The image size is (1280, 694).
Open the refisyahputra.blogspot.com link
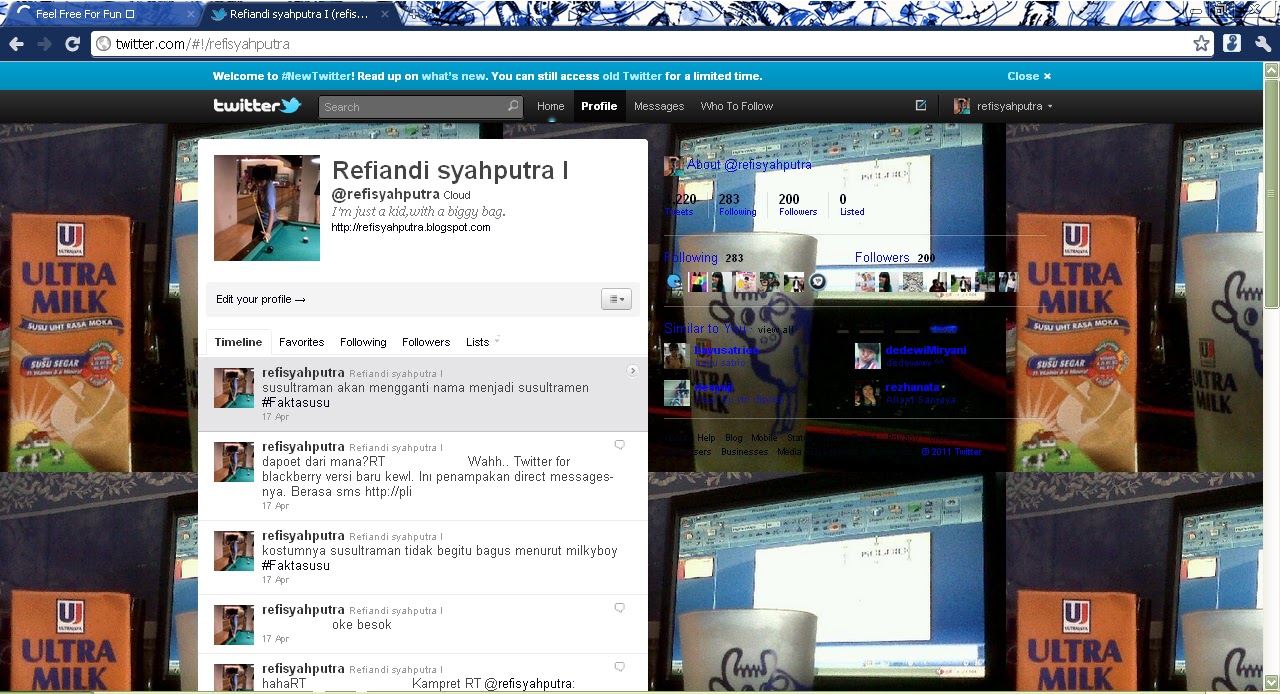(411, 227)
